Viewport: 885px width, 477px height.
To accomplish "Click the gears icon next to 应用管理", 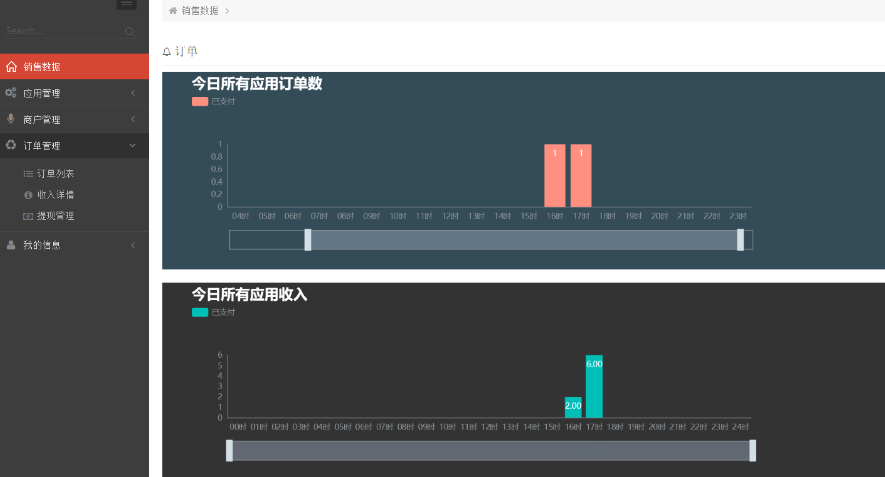I will pos(11,93).
